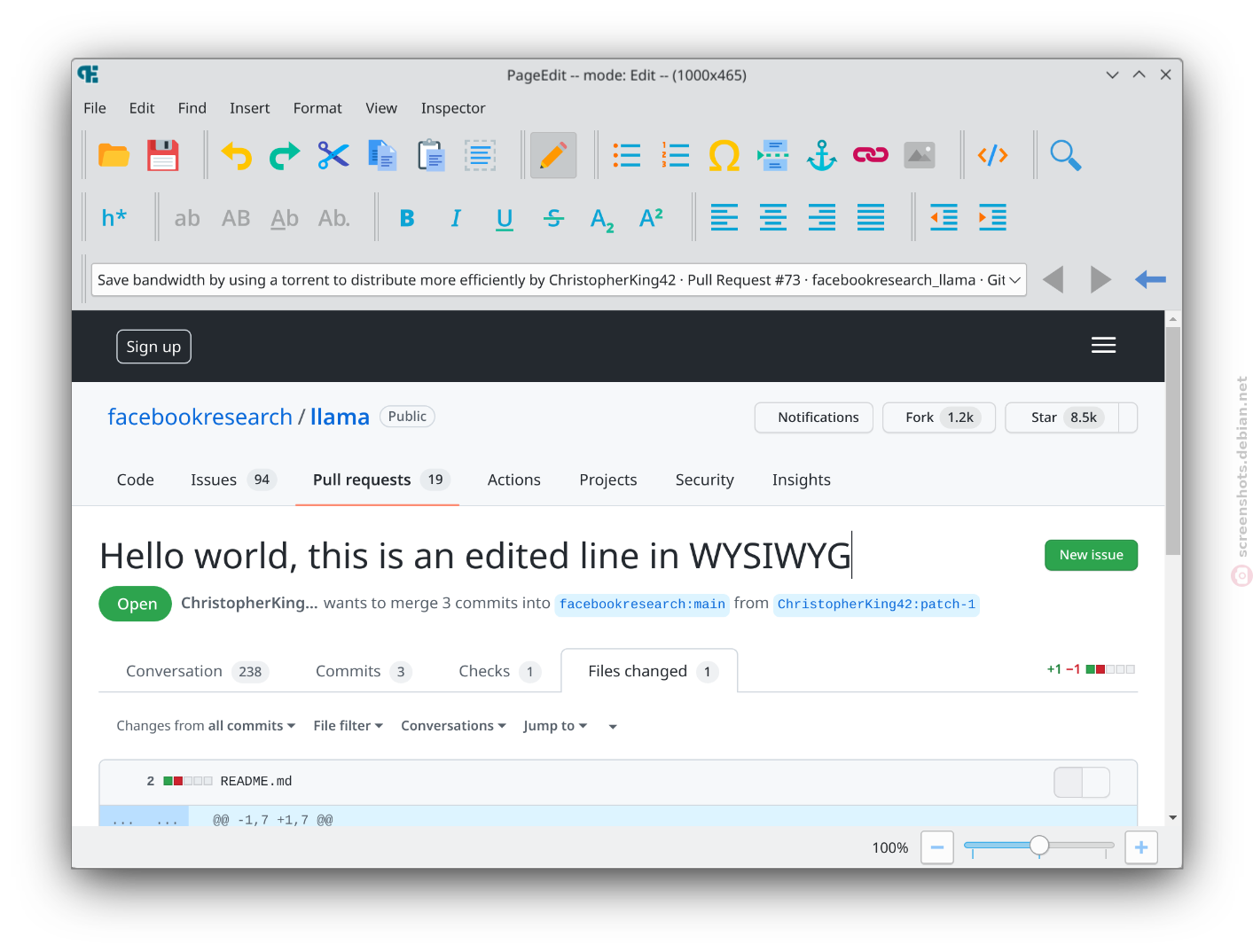Copy the selection with the copy icon
The height and width of the screenshot is (952, 1253).
[x=382, y=155]
